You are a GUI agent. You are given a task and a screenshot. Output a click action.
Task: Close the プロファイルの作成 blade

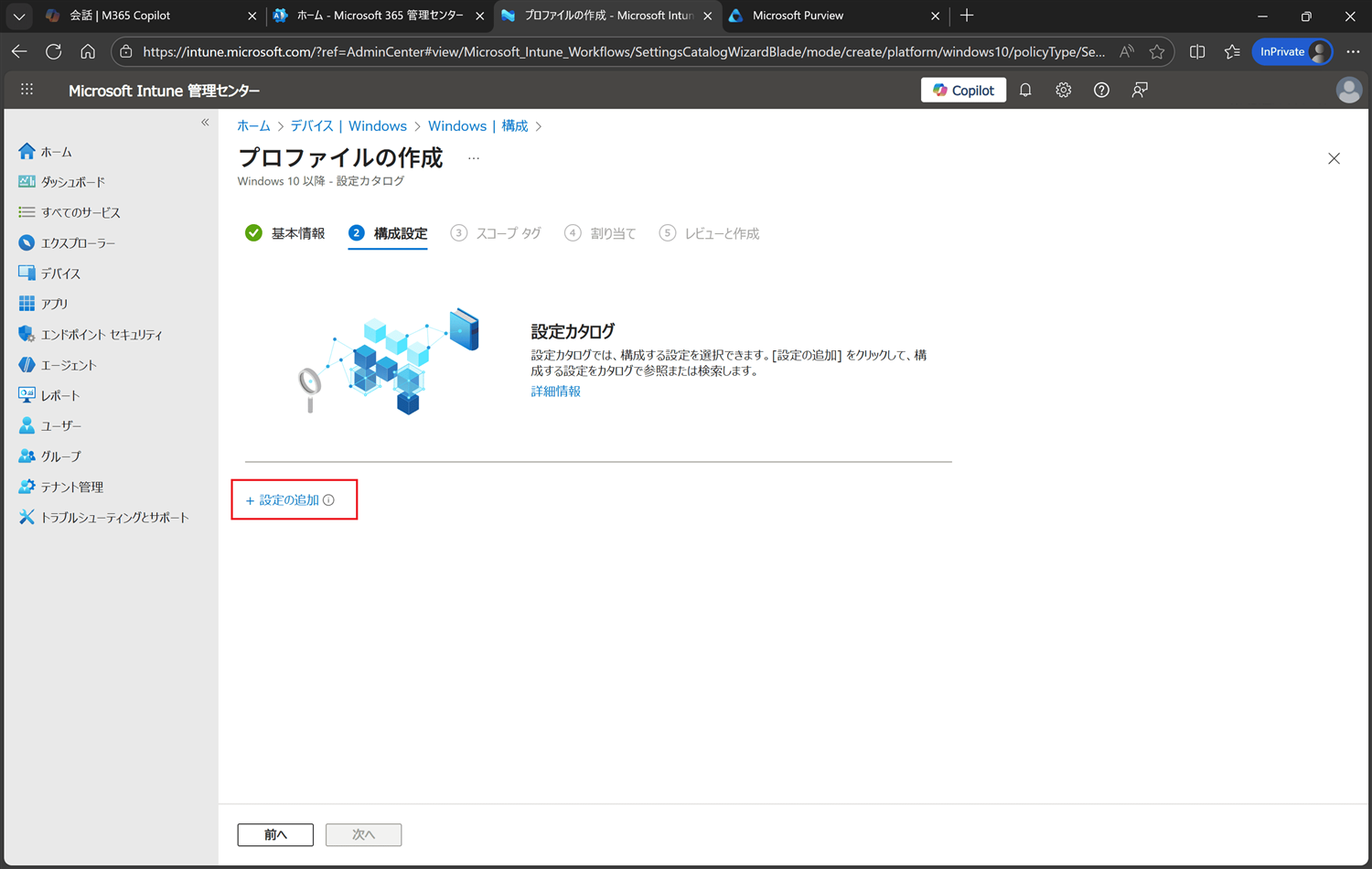pos(1334,158)
